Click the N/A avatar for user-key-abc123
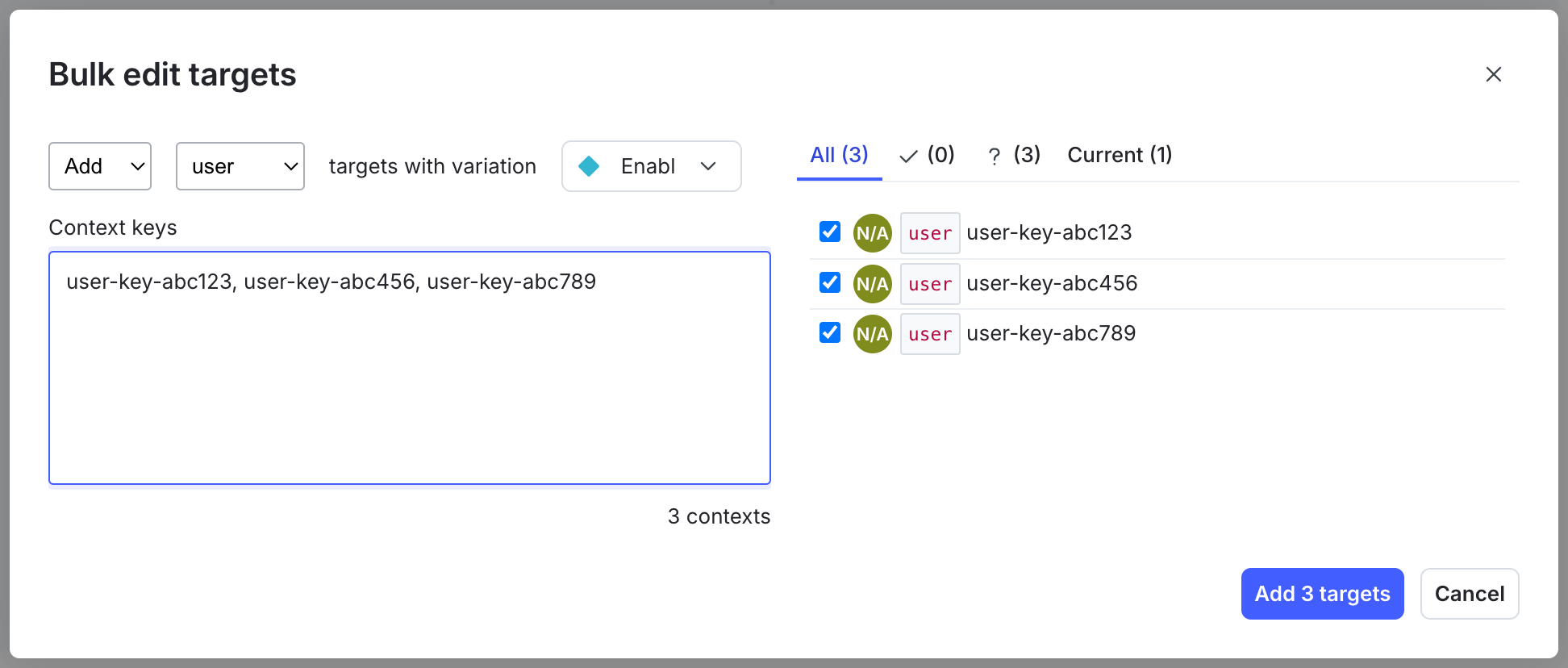 [872, 233]
